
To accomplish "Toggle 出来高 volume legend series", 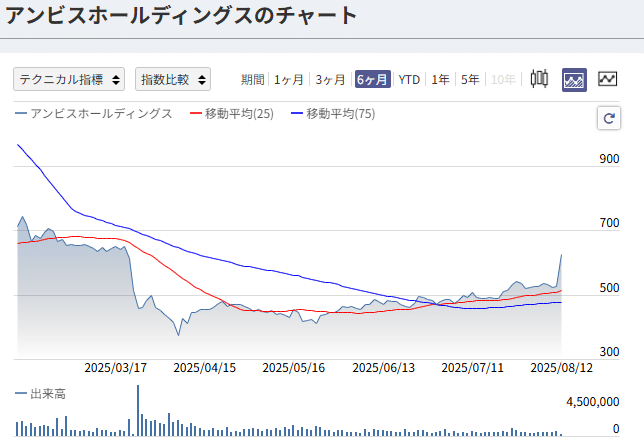I will click(x=40, y=394).
